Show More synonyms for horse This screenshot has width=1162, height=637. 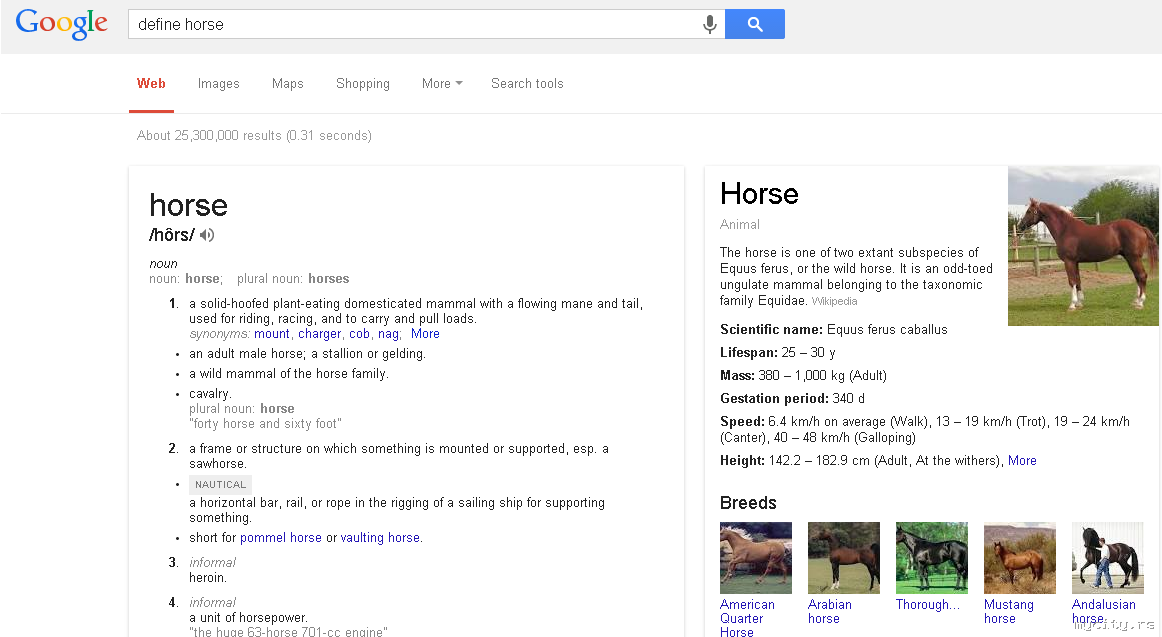[x=425, y=333]
